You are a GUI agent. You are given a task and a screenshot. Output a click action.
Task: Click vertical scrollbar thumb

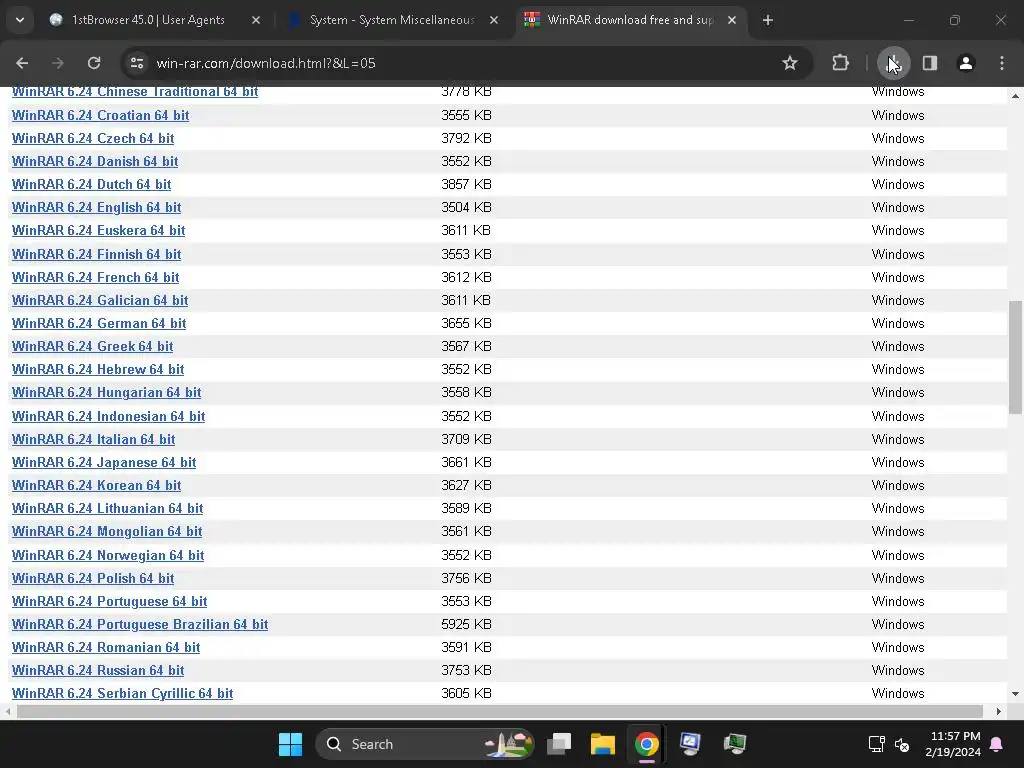(x=1015, y=357)
